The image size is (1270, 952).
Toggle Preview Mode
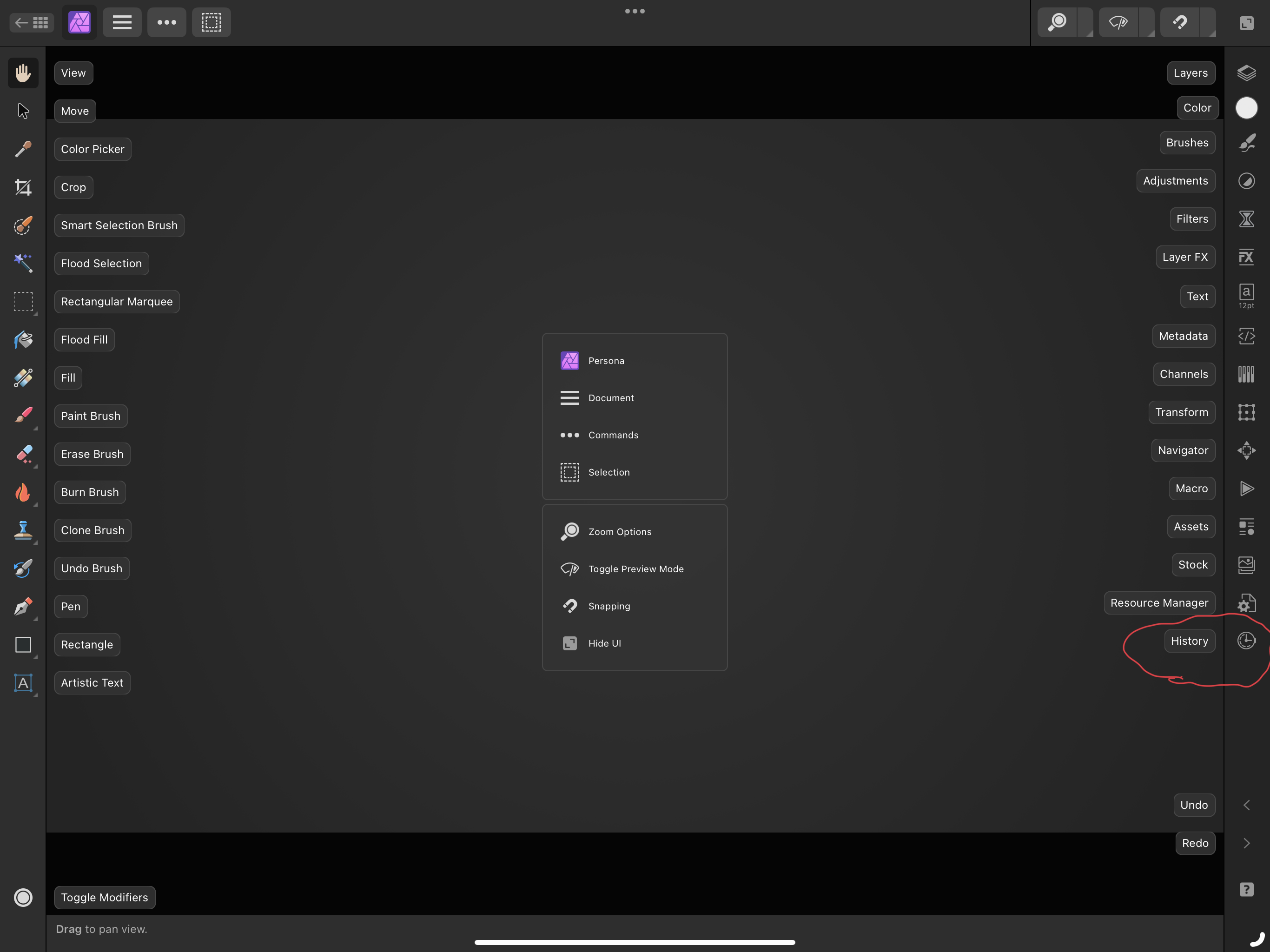[x=636, y=568]
